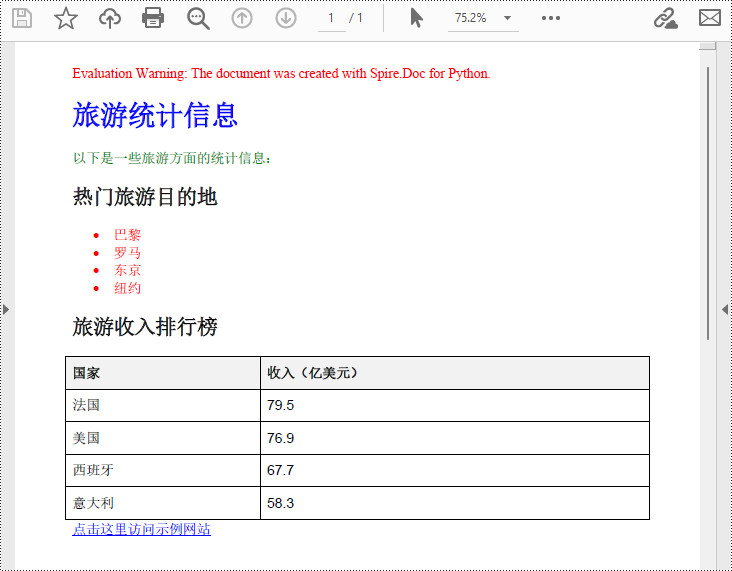
Task: Click the list item 东京
Action: click(127, 270)
